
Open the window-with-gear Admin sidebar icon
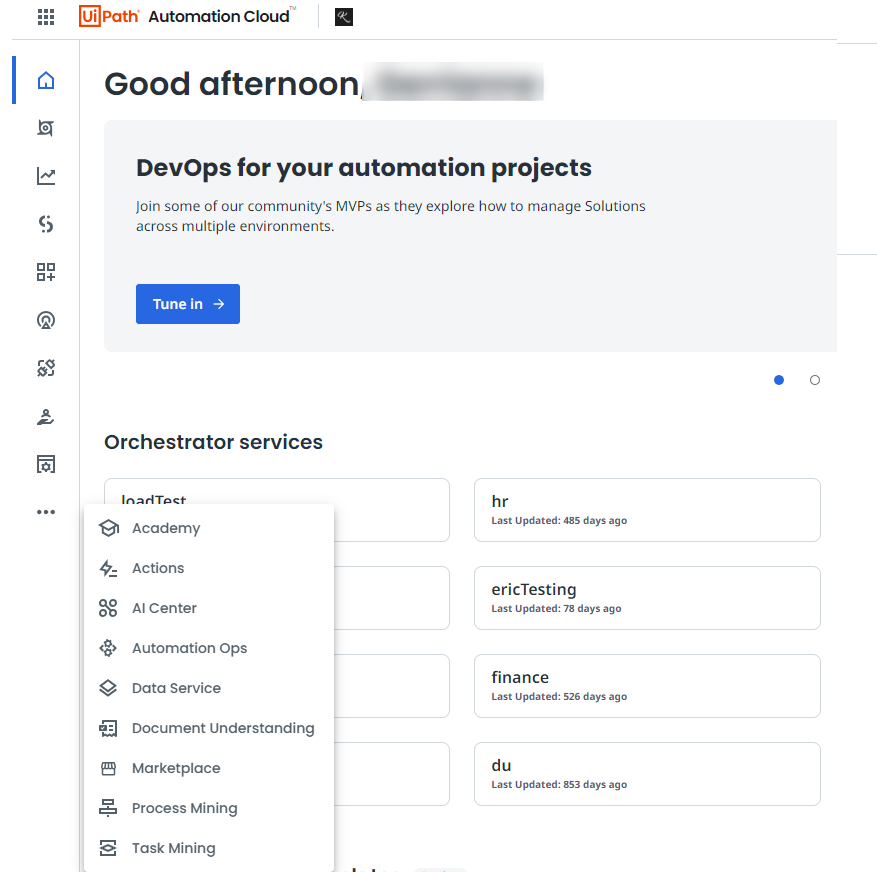pos(46,464)
